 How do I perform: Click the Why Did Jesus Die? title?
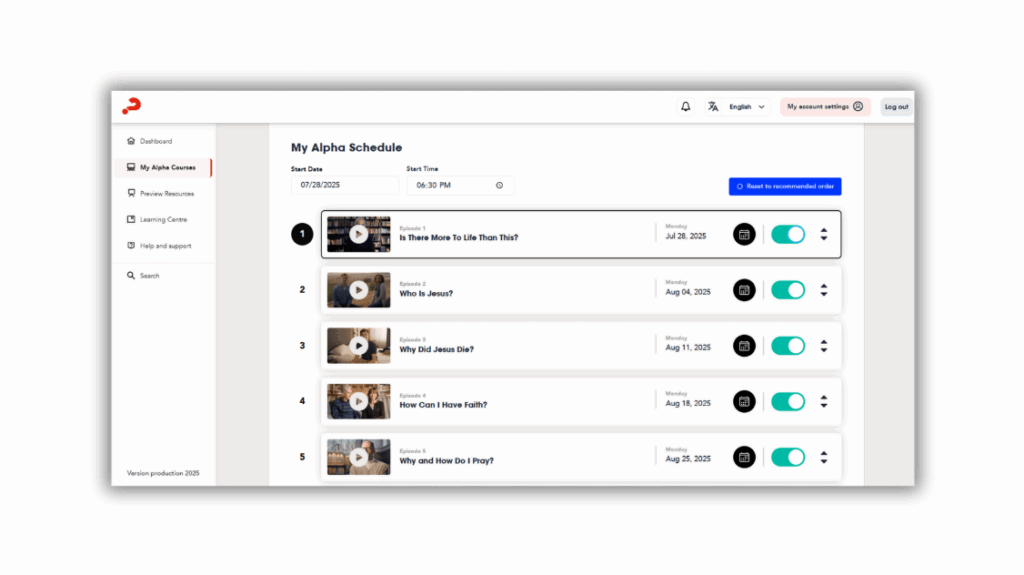click(x=436, y=350)
